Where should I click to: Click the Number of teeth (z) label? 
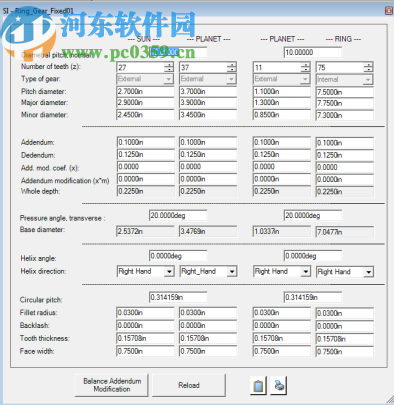click(x=51, y=67)
